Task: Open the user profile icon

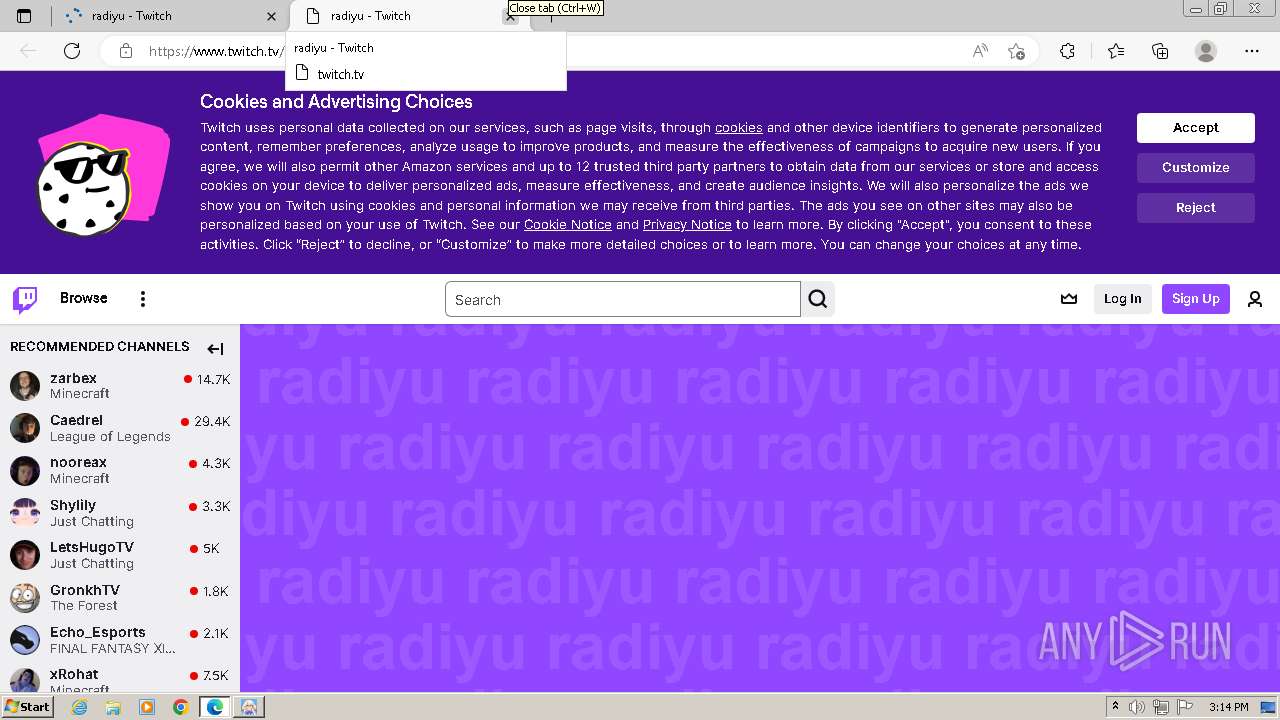Action: pos(1255,299)
